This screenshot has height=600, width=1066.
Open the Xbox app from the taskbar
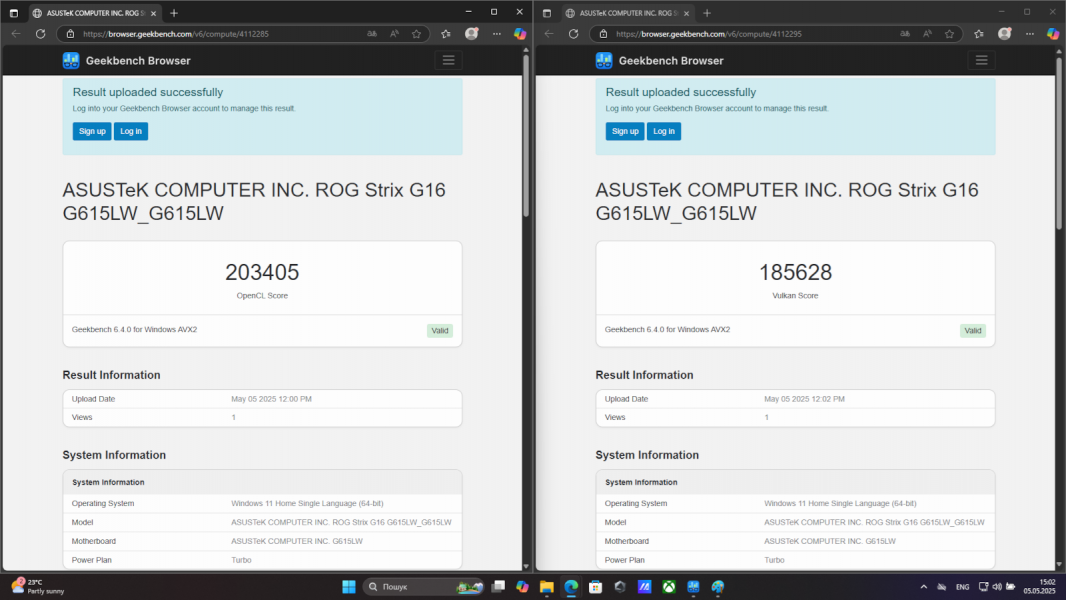(669, 587)
